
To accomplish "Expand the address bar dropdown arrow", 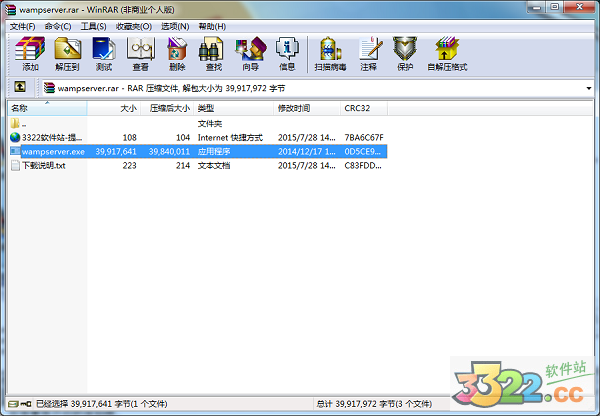I will point(589,88).
